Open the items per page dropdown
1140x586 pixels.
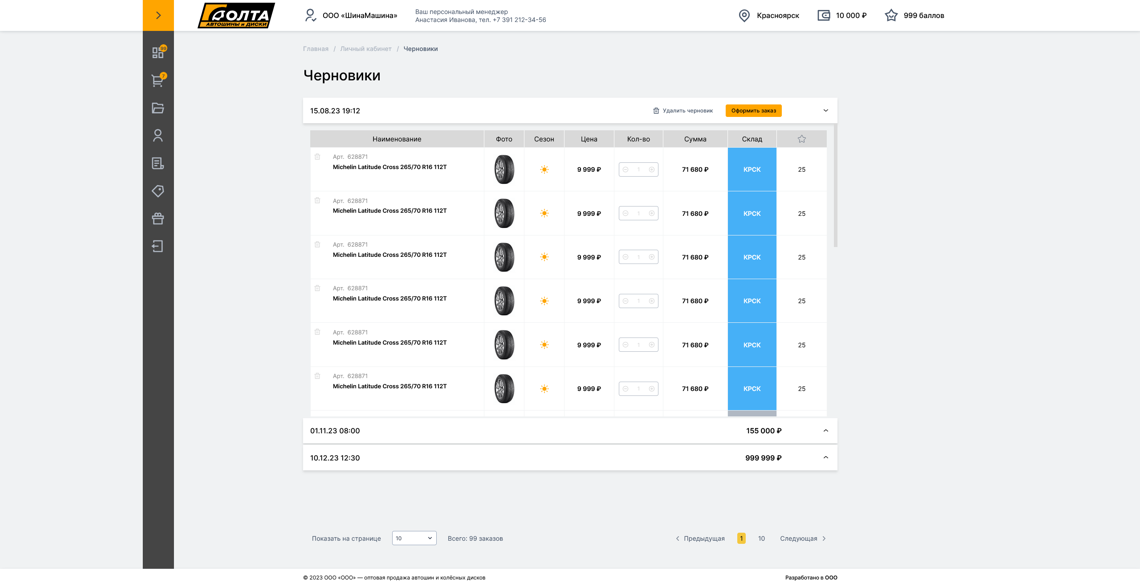(414, 538)
